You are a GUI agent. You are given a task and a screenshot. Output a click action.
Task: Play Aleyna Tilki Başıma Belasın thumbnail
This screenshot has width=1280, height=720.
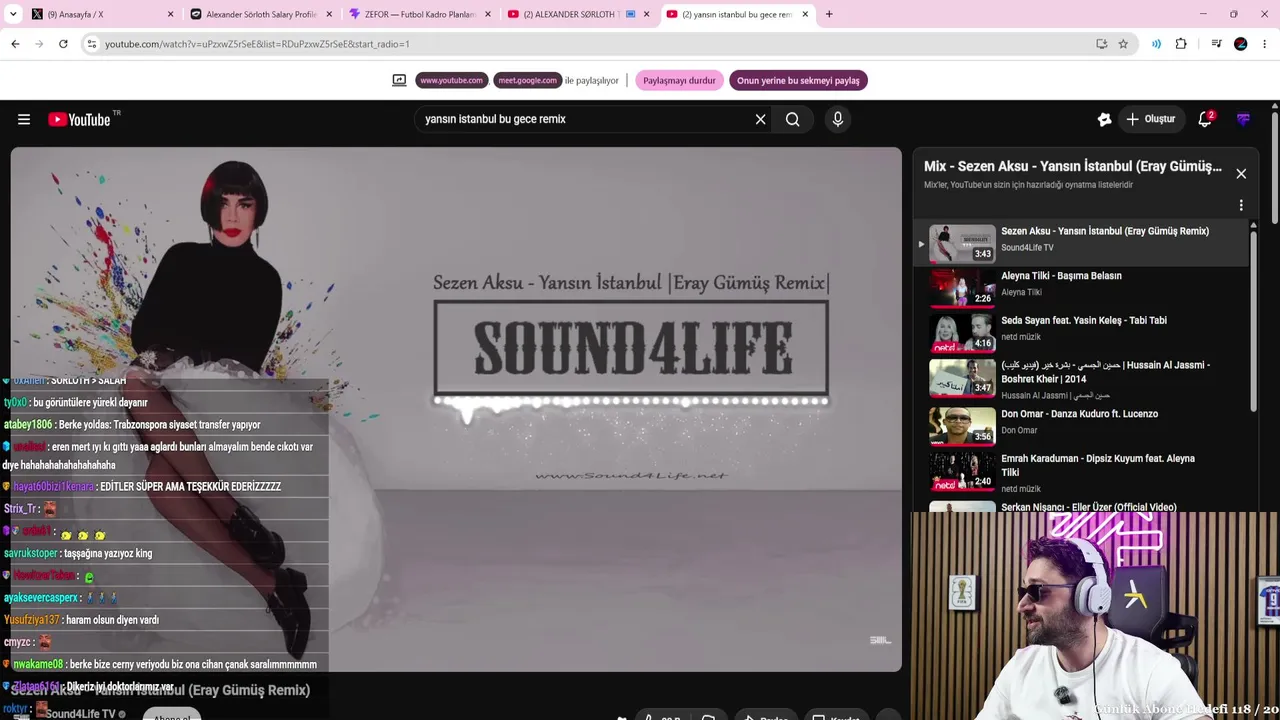[962, 288]
